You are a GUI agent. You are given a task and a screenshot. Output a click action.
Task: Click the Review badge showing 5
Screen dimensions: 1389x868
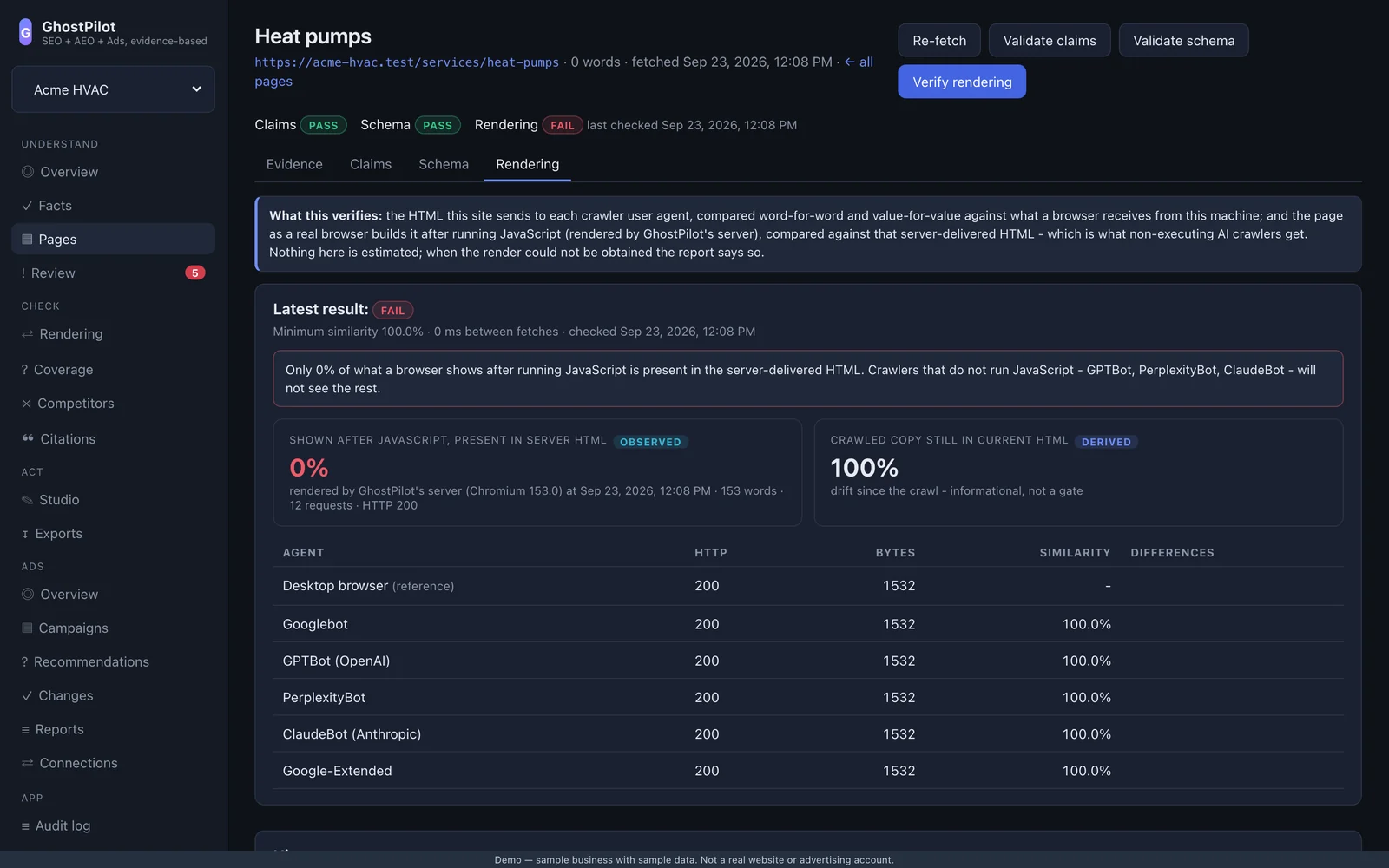195,273
